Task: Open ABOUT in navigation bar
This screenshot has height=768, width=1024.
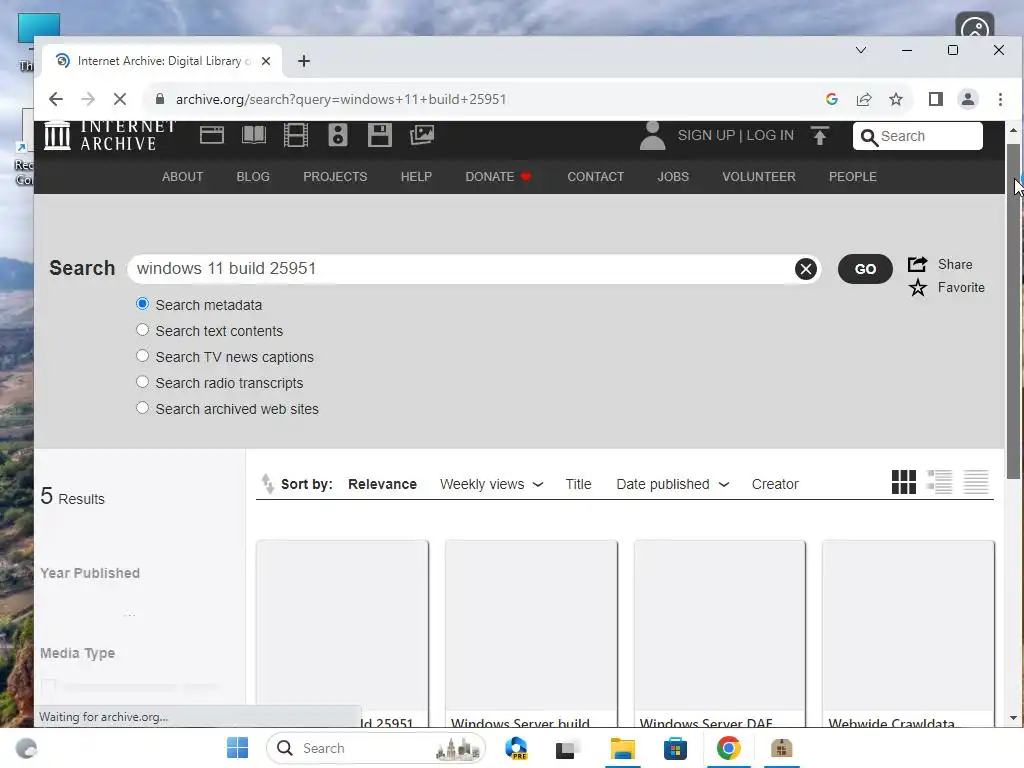Action: [x=182, y=176]
